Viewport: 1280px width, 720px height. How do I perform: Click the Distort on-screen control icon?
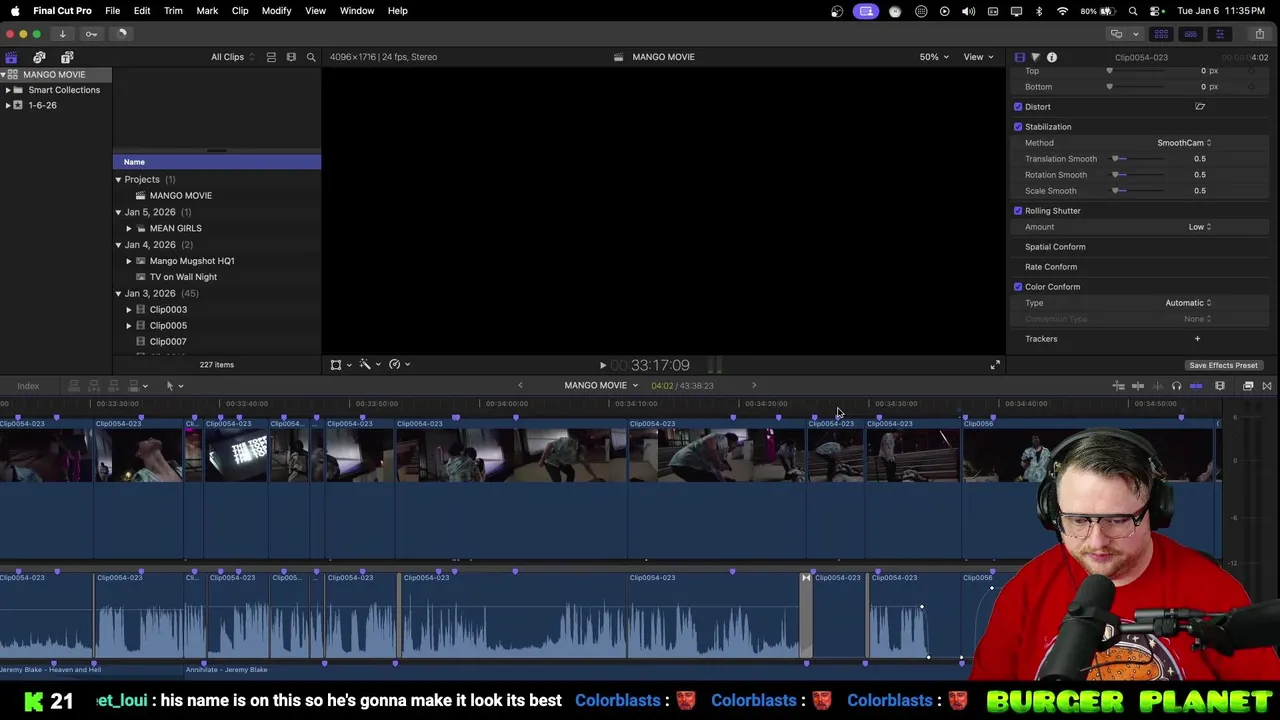click(x=1200, y=107)
